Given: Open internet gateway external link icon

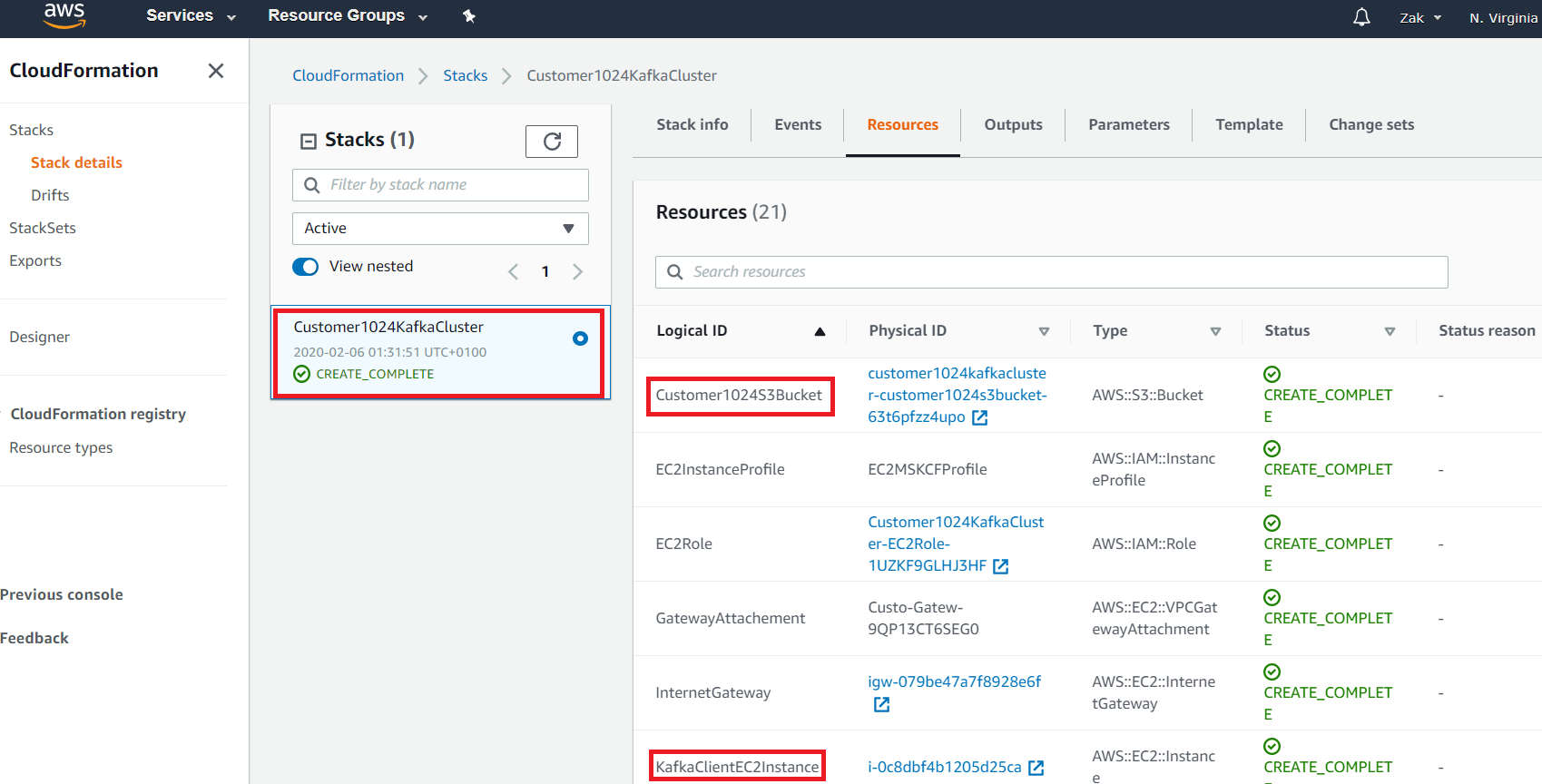Looking at the screenshot, I should 881,704.
